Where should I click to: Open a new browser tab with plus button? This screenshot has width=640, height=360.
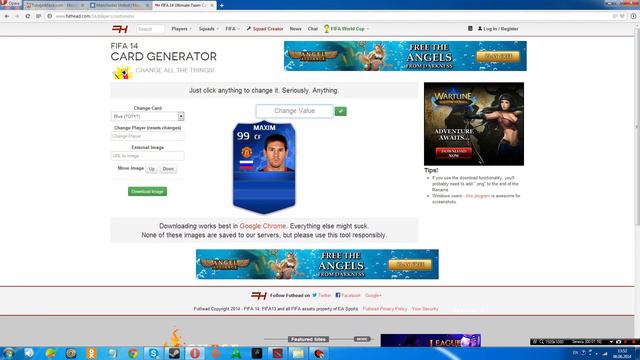pos(222,5)
